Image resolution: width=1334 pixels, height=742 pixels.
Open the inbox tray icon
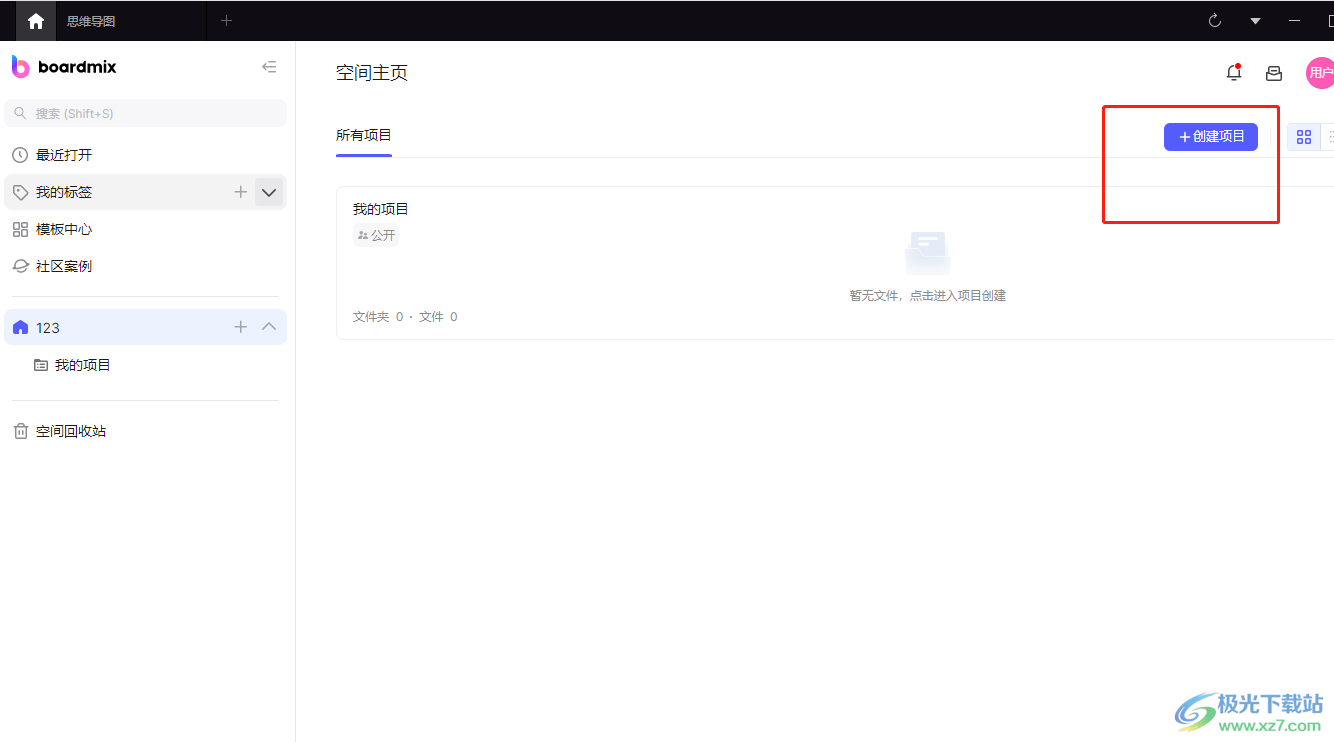pyautogui.click(x=1274, y=73)
